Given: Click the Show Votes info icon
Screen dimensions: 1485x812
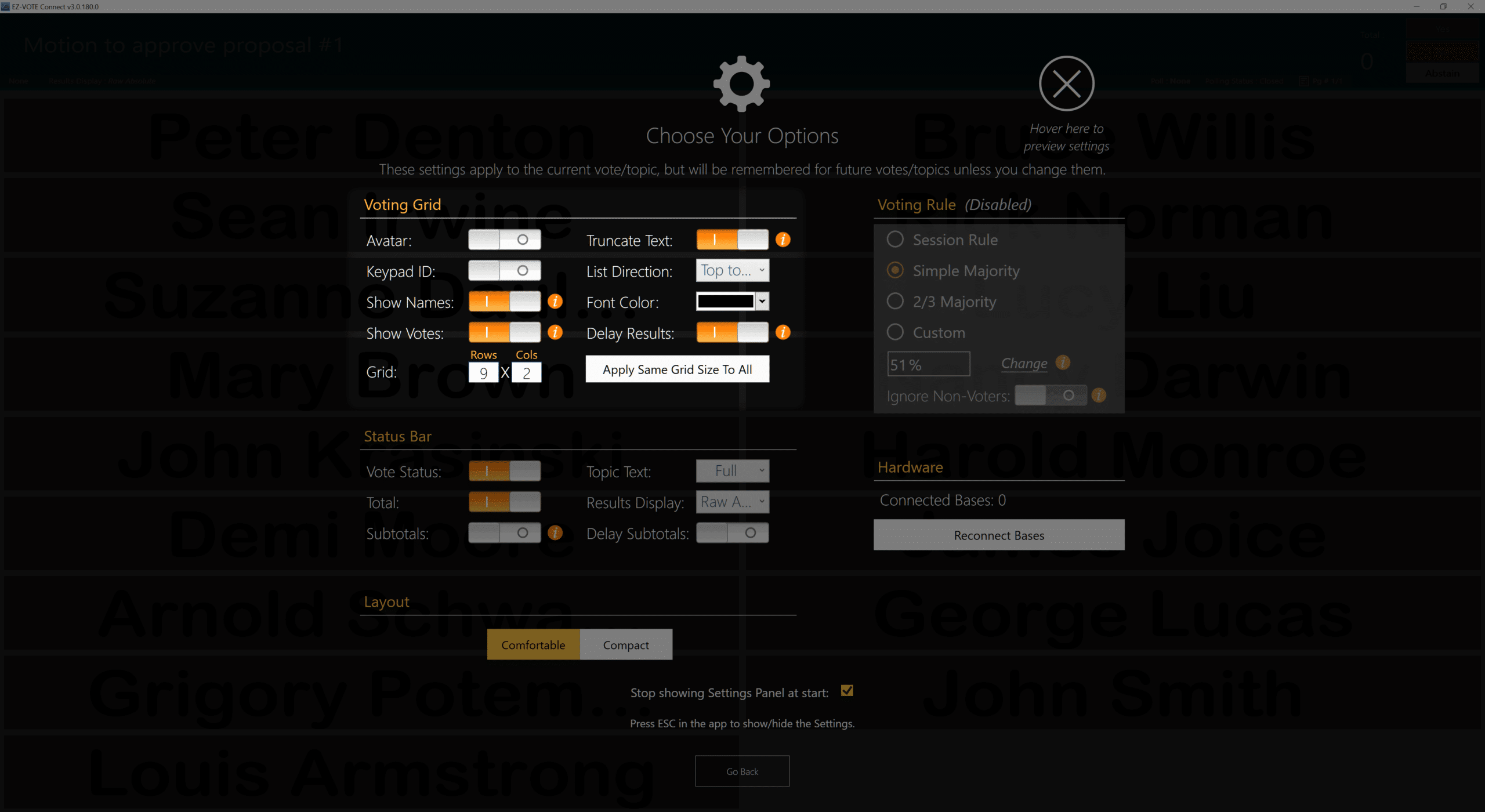Looking at the screenshot, I should (558, 332).
